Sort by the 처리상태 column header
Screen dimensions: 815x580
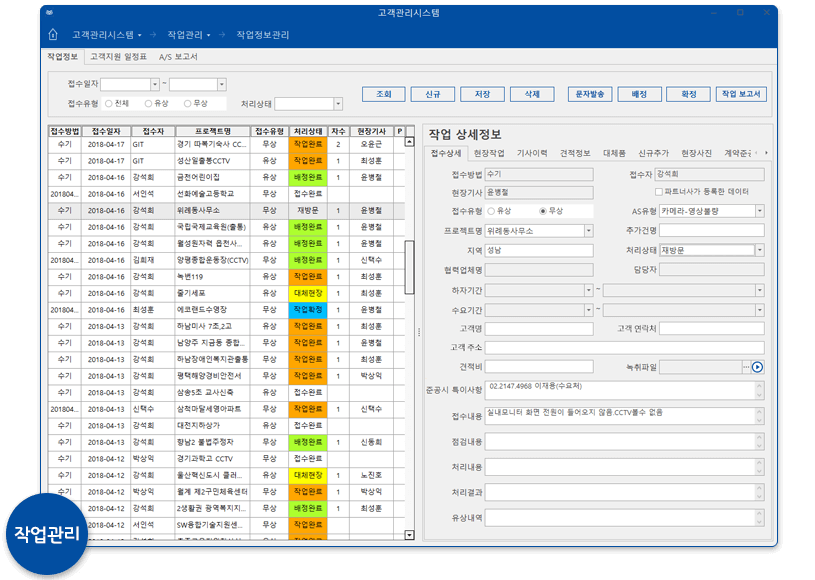(x=308, y=131)
